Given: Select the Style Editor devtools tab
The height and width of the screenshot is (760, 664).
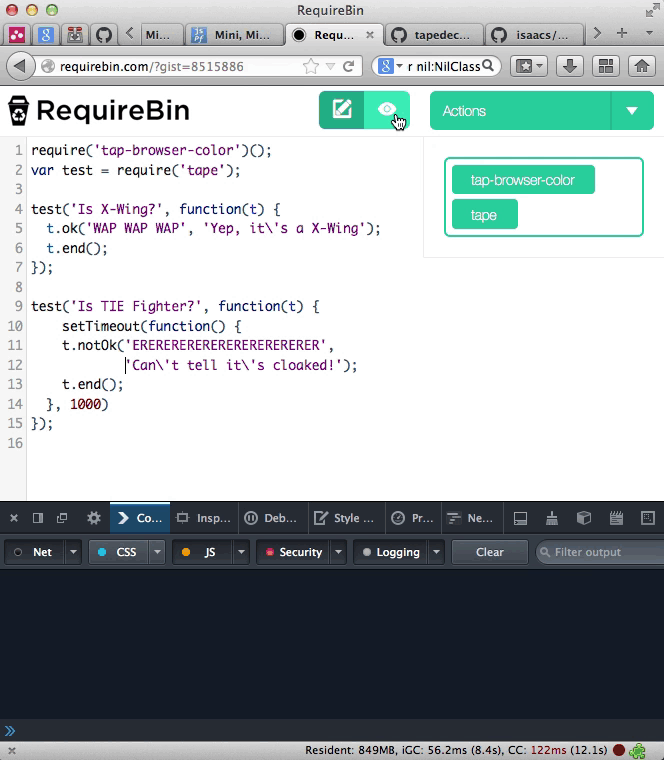Looking at the screenshot, I should point(347,518).
